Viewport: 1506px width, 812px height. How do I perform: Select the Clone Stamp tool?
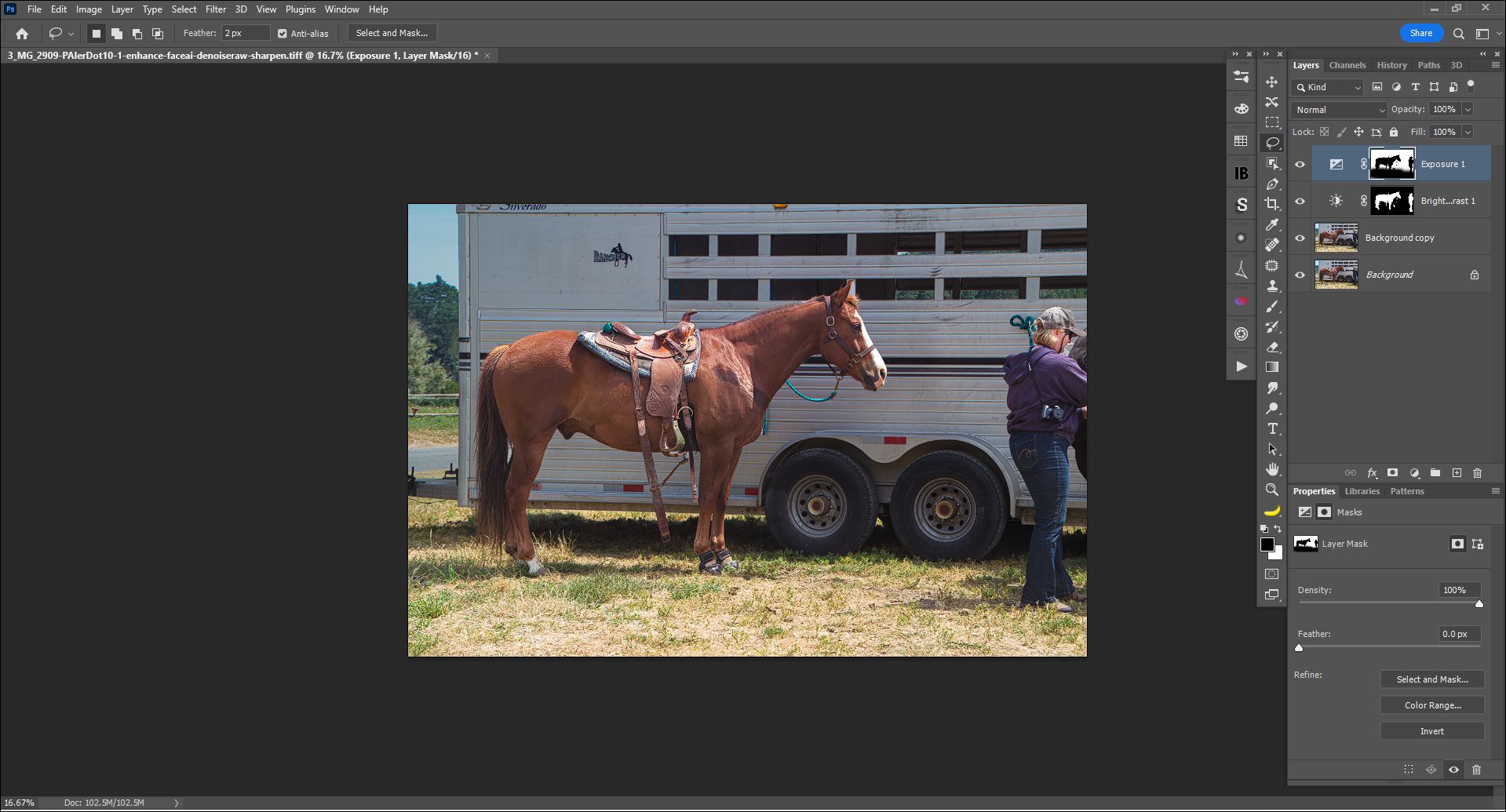pos(1271,286)
